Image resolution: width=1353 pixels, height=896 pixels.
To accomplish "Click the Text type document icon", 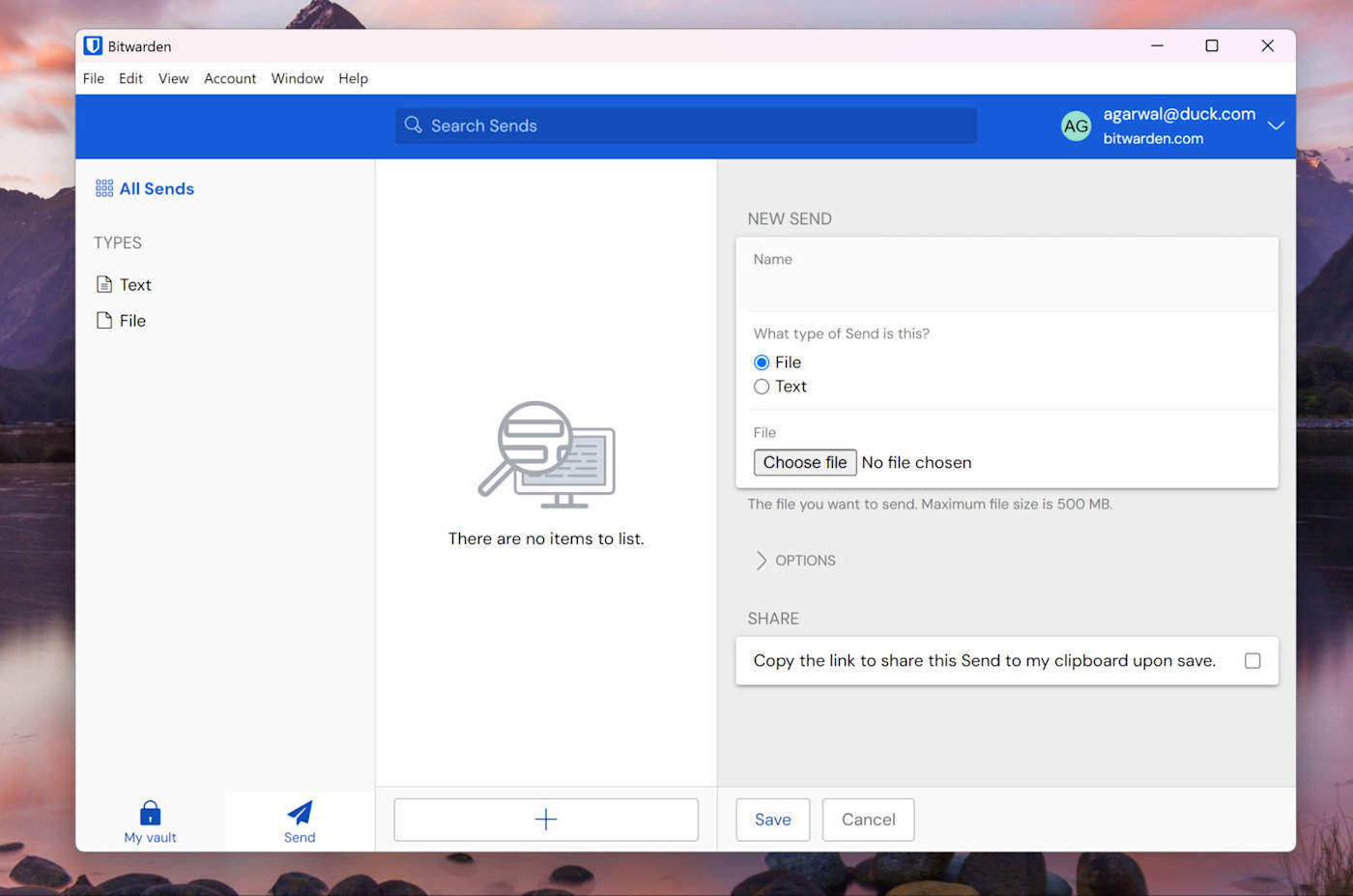I will [x=104, y=284].
